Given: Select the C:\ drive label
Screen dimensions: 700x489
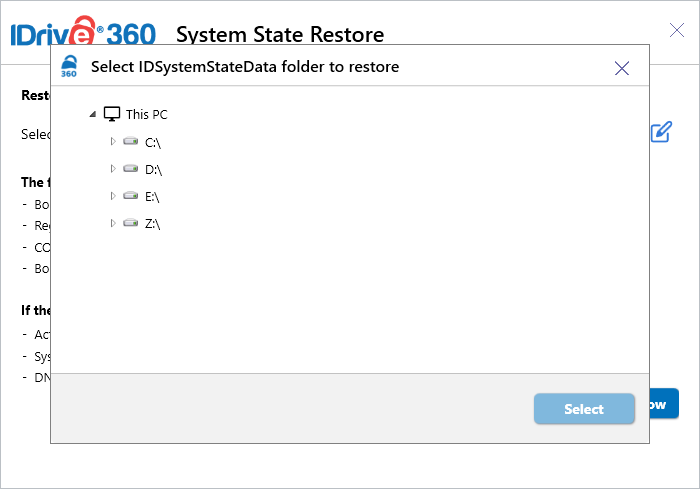Looking at the screenshot, I should 153,142.
